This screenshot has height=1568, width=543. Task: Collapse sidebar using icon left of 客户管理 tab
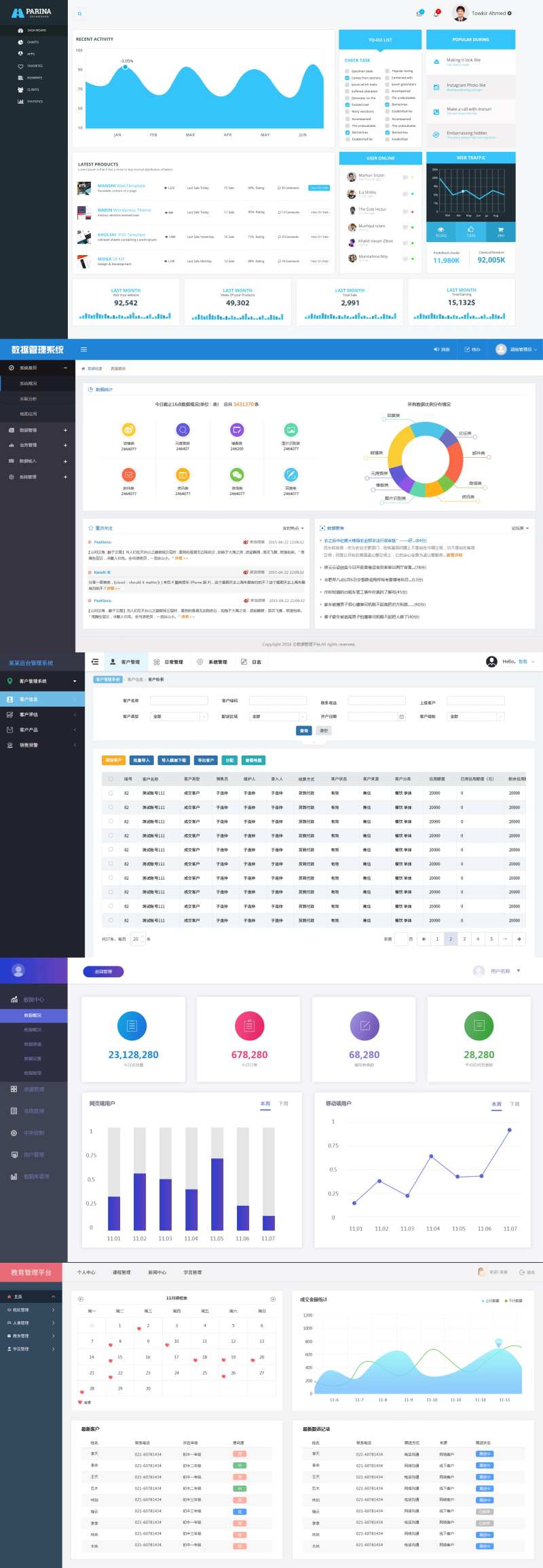95,662
